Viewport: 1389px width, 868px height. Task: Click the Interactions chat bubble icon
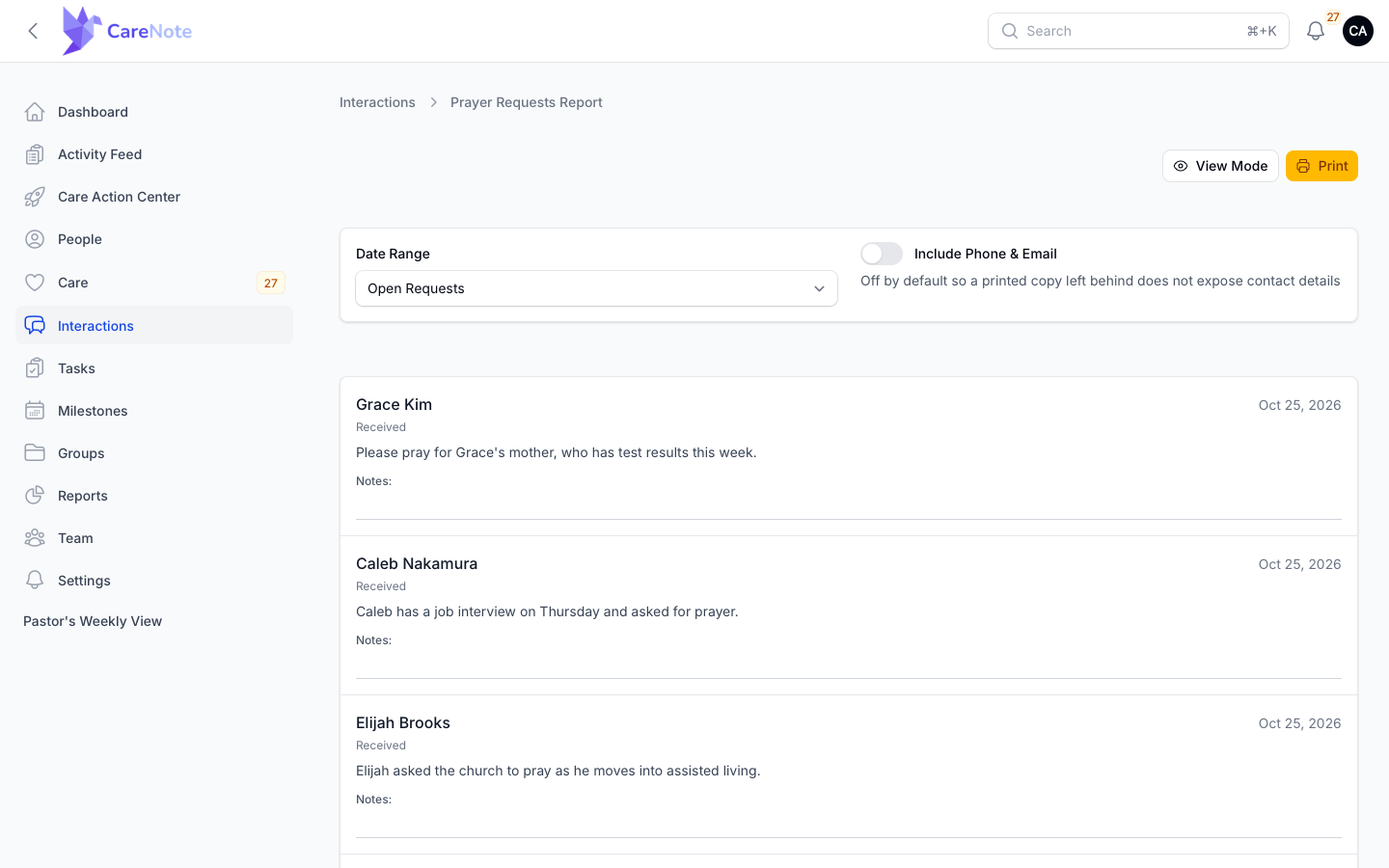pyautogui.click(x=35, y=326)
